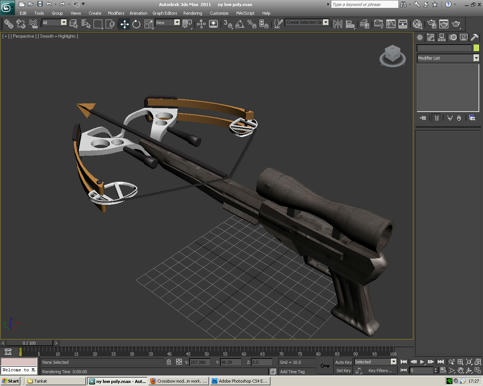Switch to the Utilities hammer tab
Viewport: 483px width, 386px height.
474,37
